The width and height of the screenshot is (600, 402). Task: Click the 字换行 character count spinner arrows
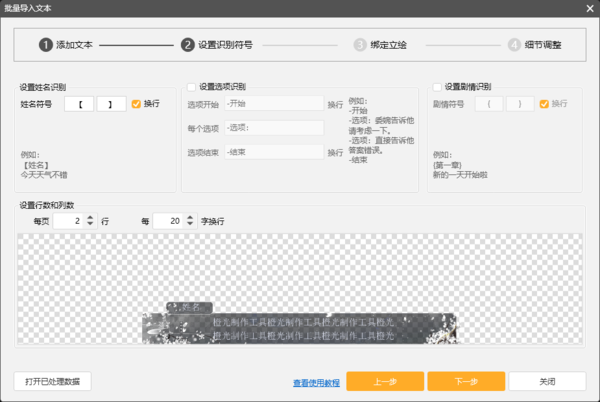(x=191, y=220)
